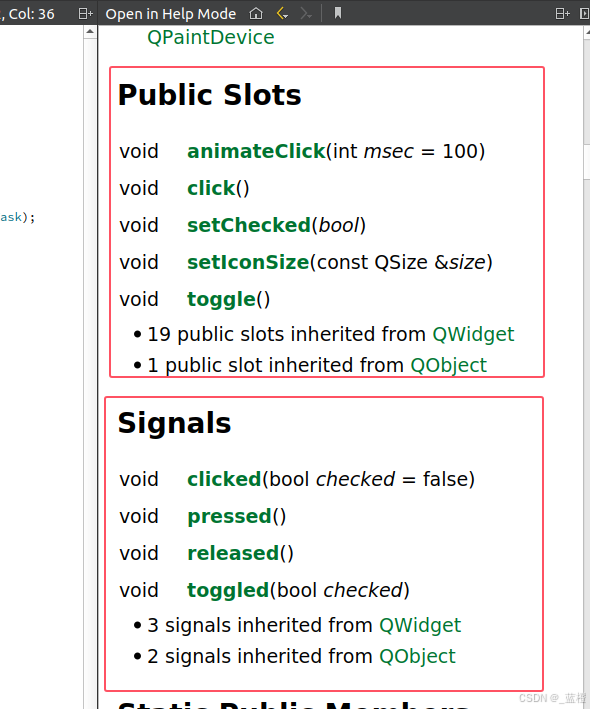Follow the pressed() signal link

tap(229, 516)
